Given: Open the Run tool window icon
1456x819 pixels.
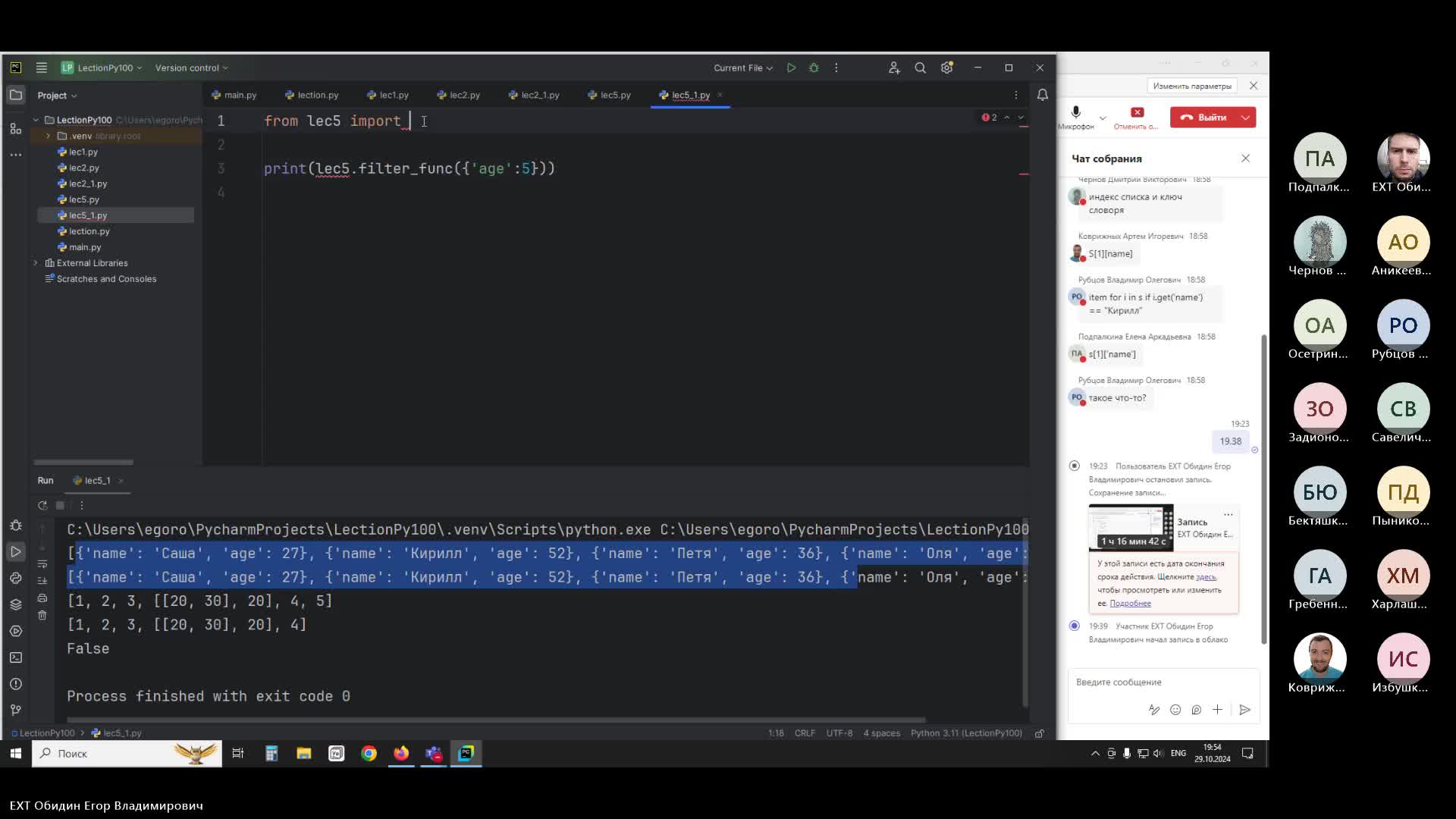Looking at the screenshot, I should 16,551.
